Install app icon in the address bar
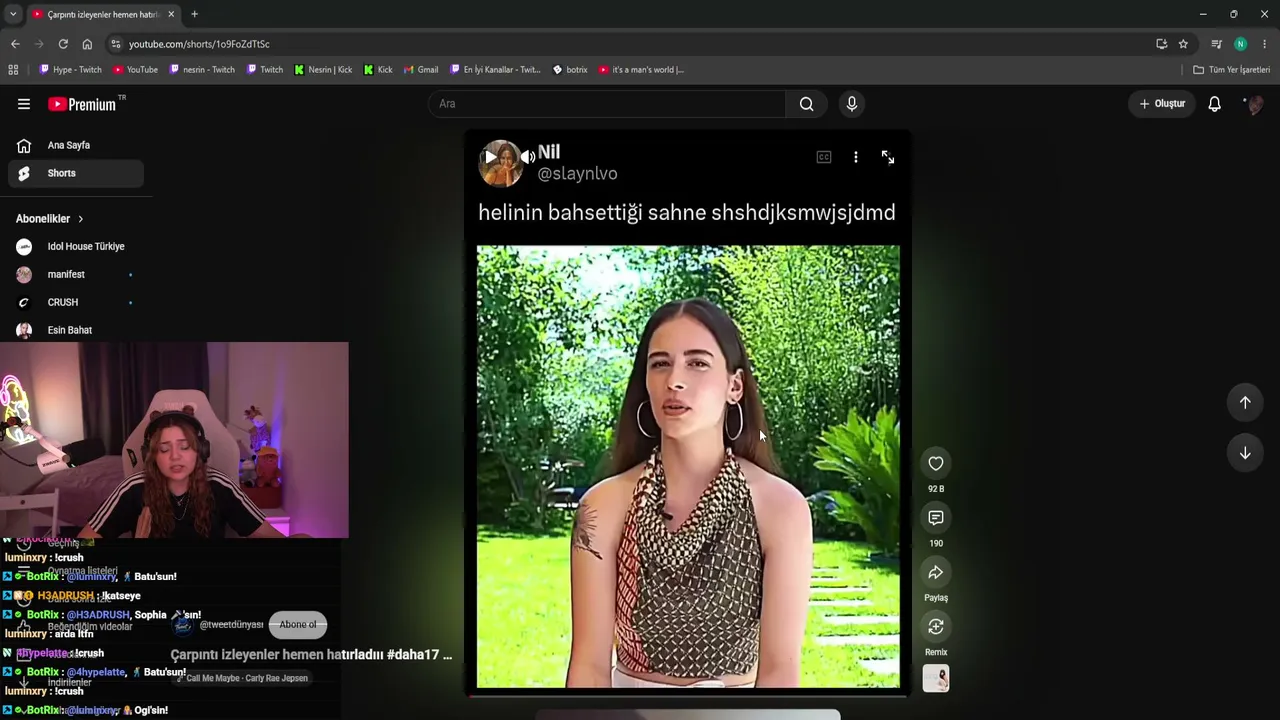 click(x=1161, y=44)
